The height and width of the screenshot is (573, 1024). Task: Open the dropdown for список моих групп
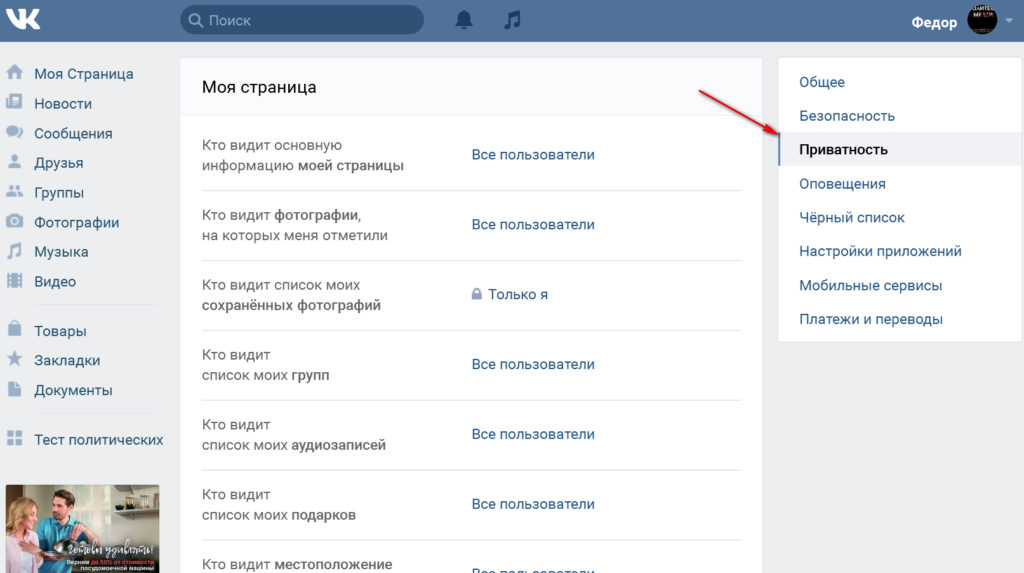533,365
